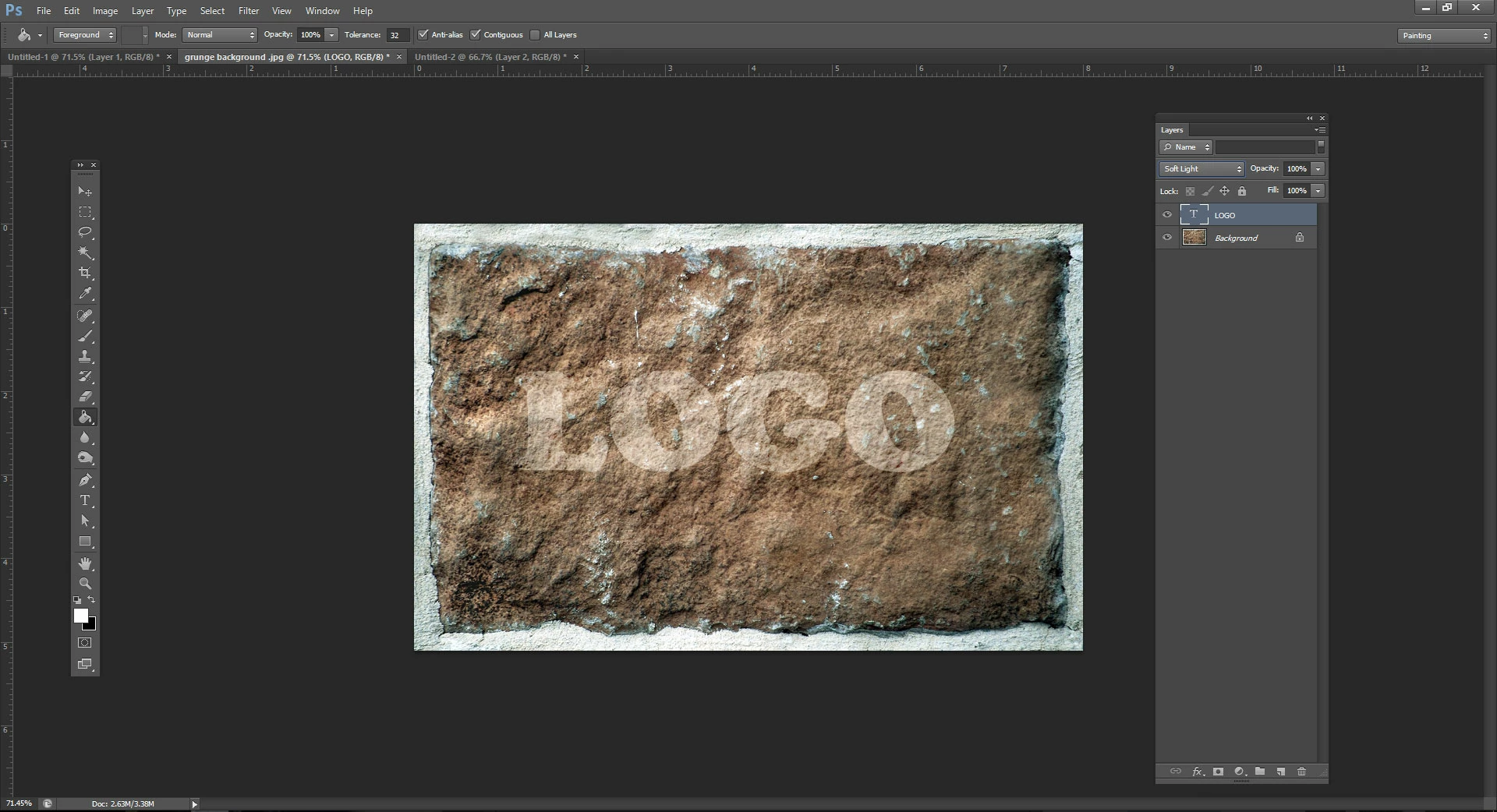
Task: Select the Lasso tool
Action: [85, 232]
